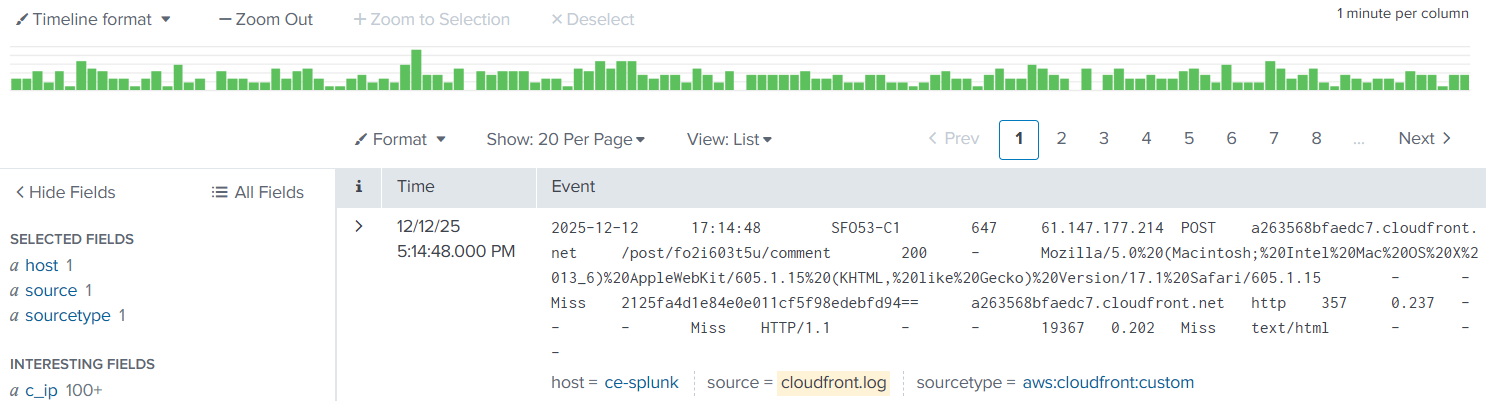Open the Format dropdown above events

pyautogui.click(x=400, y=139)
